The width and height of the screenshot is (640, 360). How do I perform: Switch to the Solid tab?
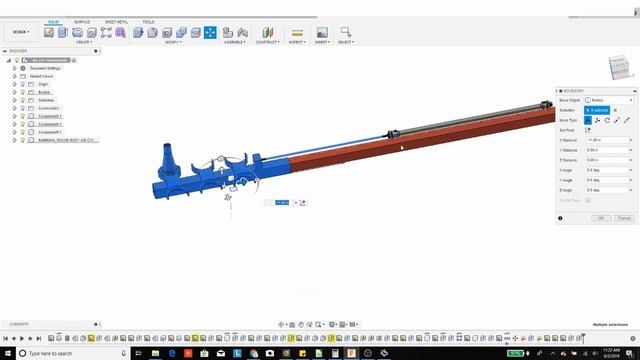point(53,22)
